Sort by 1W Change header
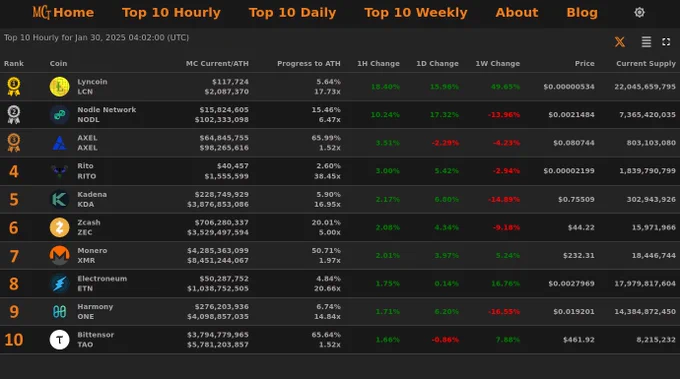Image resolution: width=680 pixels, height=379 pixels. [x=497, y=63]
